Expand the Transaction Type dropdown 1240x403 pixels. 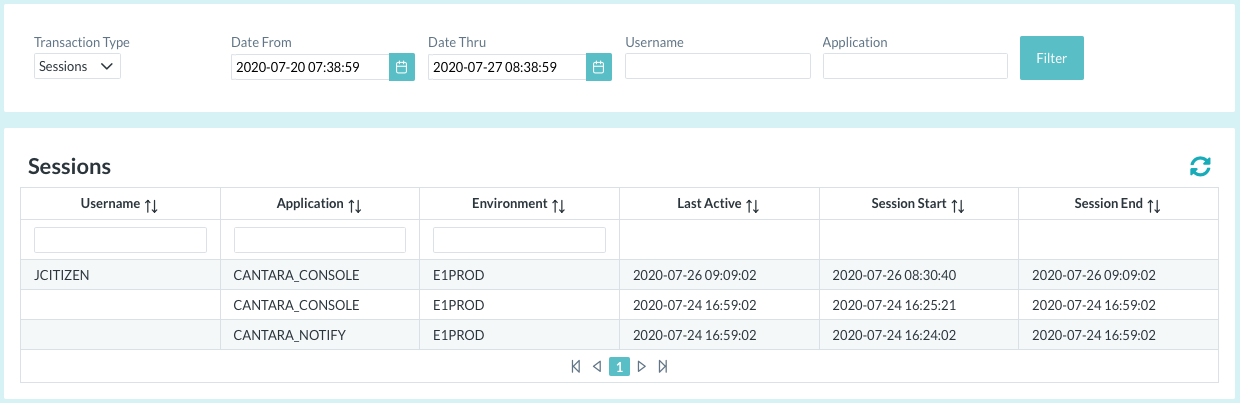[x=77, y=67]
